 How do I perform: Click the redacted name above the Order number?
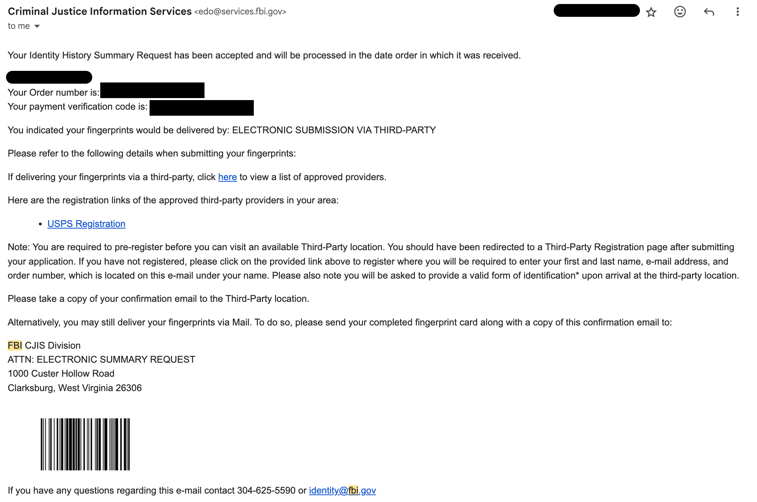click(49, 77)
